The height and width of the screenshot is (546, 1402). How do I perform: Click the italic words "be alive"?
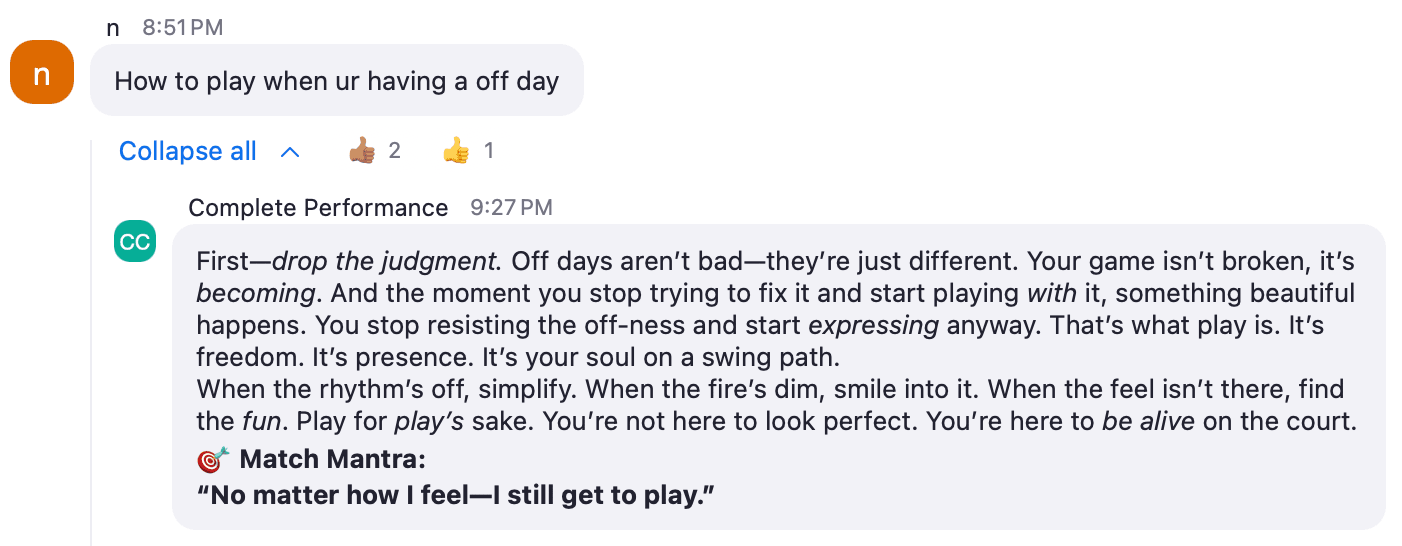click(x=1148, y=422)
